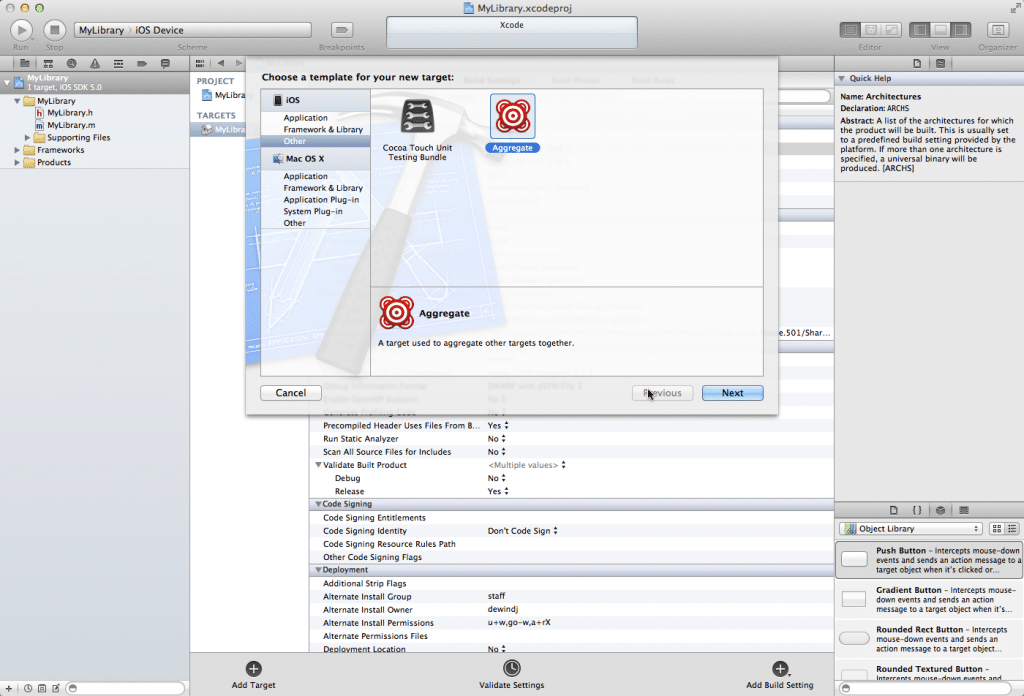Show the Log navigator
The image size is (1024, 696).
click(165, 63)
